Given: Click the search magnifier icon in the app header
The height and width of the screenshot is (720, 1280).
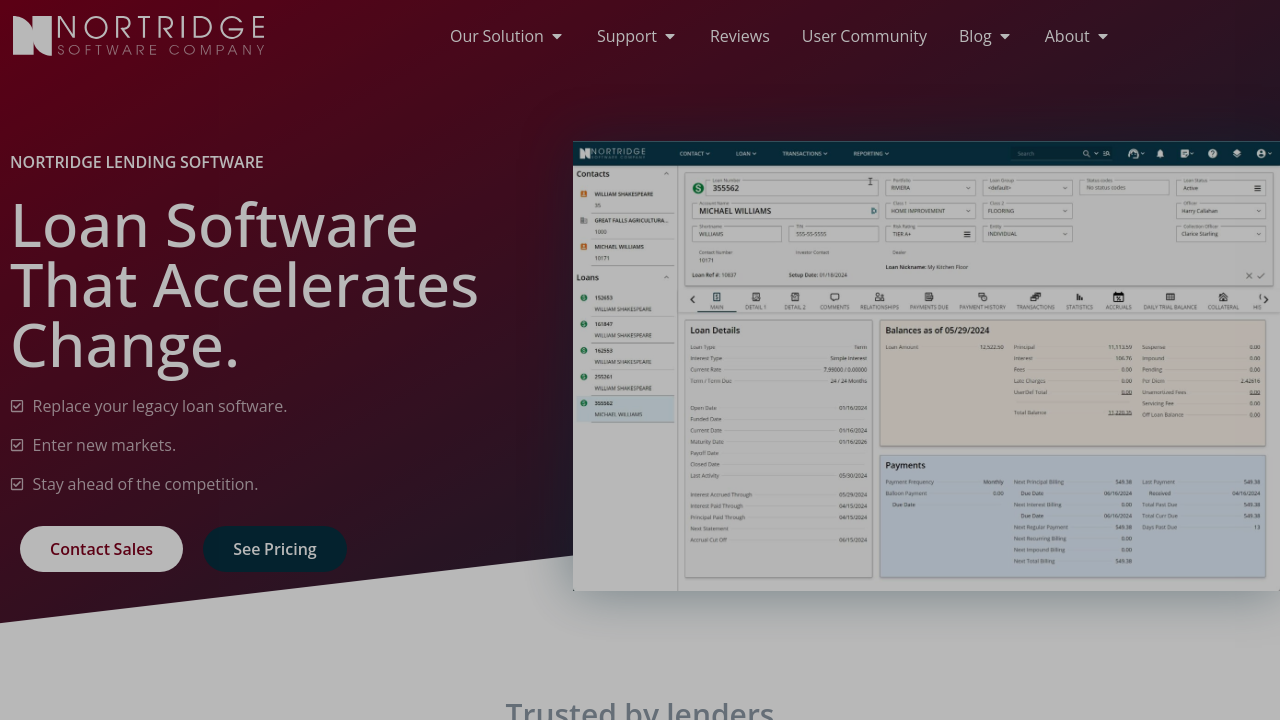Looking at the screenshot, I should pyautogui.click(x=1086, y=154).
